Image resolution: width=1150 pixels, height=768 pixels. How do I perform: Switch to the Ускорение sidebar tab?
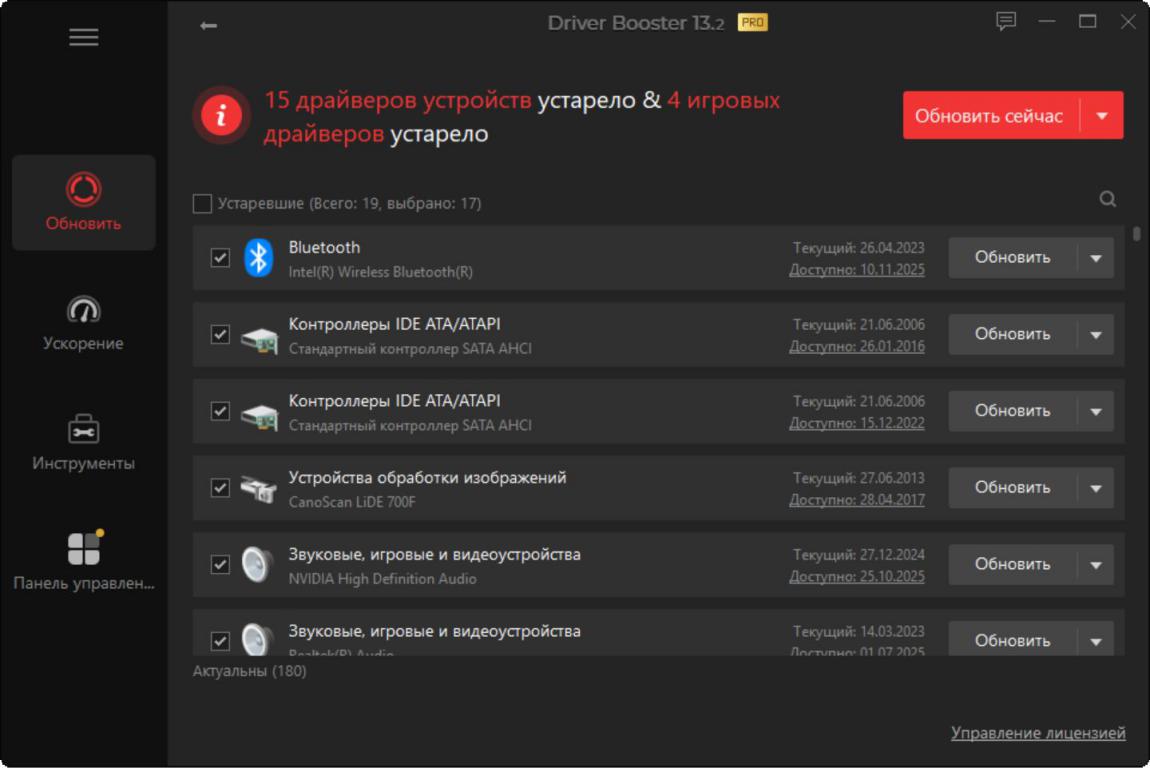(83, 322)
